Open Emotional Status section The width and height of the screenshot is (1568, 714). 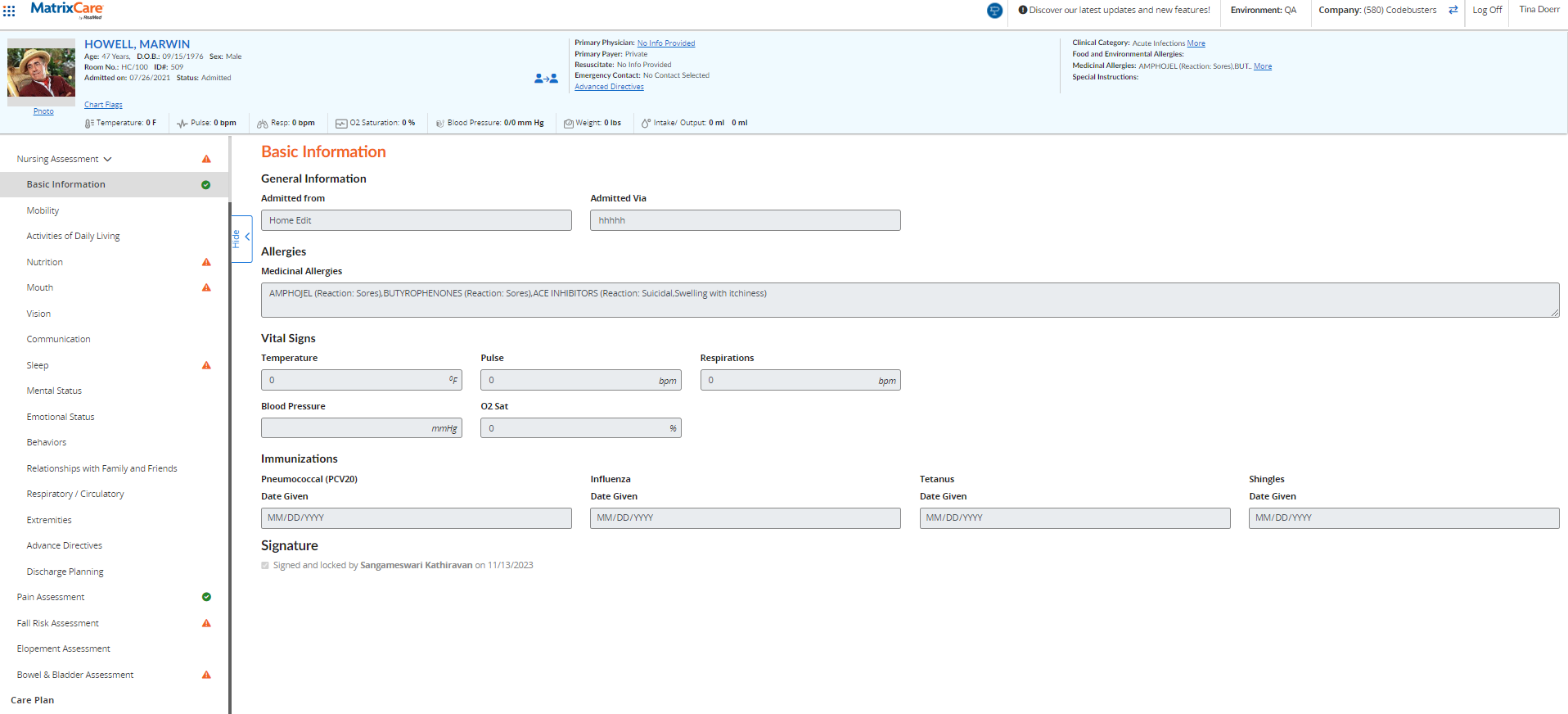pyautogui.click(x=61, y=417)
